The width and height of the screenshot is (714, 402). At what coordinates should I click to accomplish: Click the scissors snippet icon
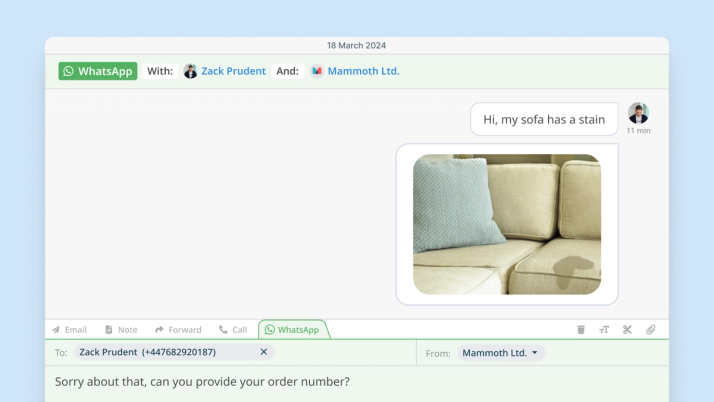(x=627, y=330)
